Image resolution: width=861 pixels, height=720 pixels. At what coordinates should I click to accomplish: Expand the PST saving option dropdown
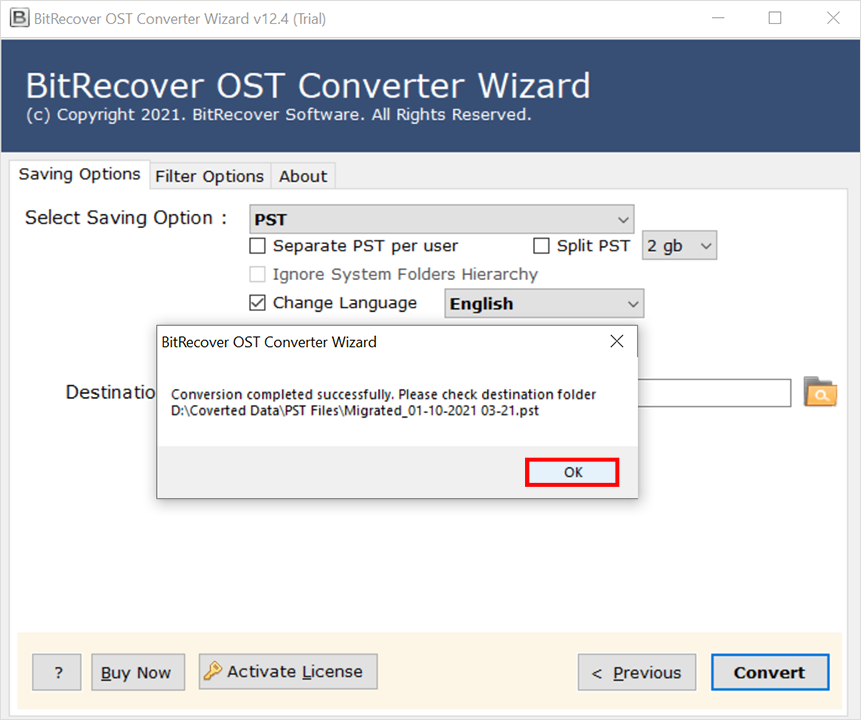(x=441, y=219)
